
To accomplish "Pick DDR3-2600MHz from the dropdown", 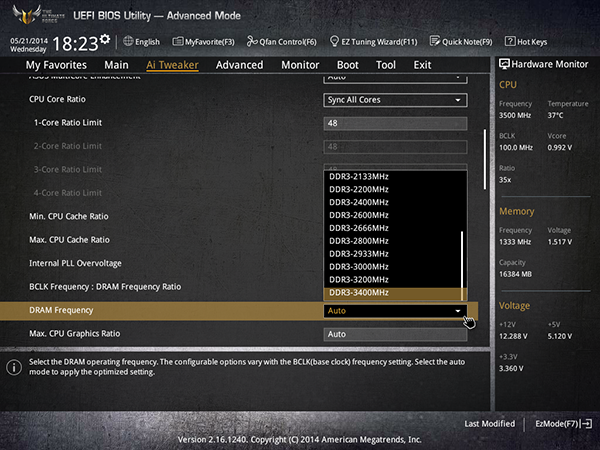I will point(393,215).
